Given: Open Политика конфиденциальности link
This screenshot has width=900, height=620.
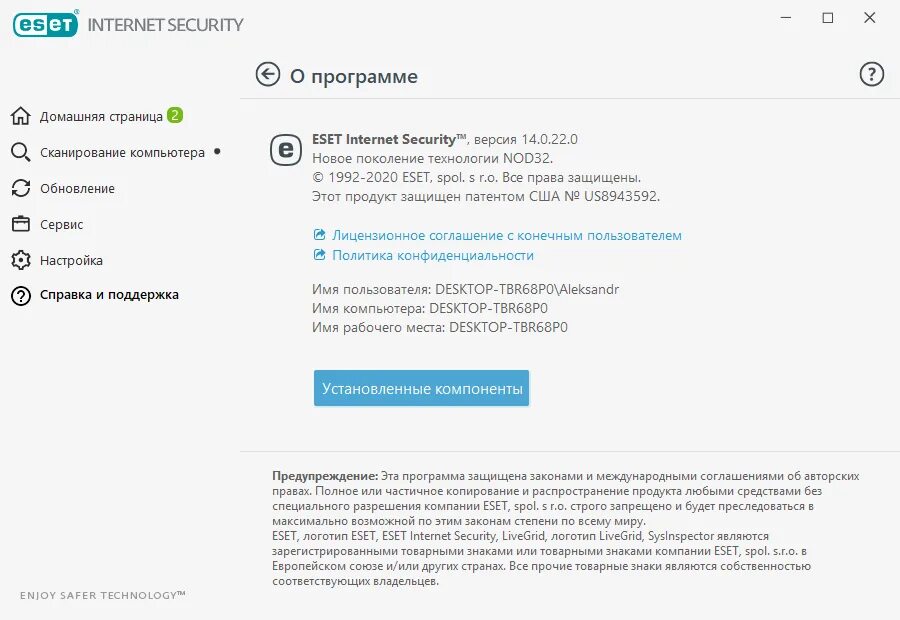Looking at the screenshot, I should click(x=433, y=255).
